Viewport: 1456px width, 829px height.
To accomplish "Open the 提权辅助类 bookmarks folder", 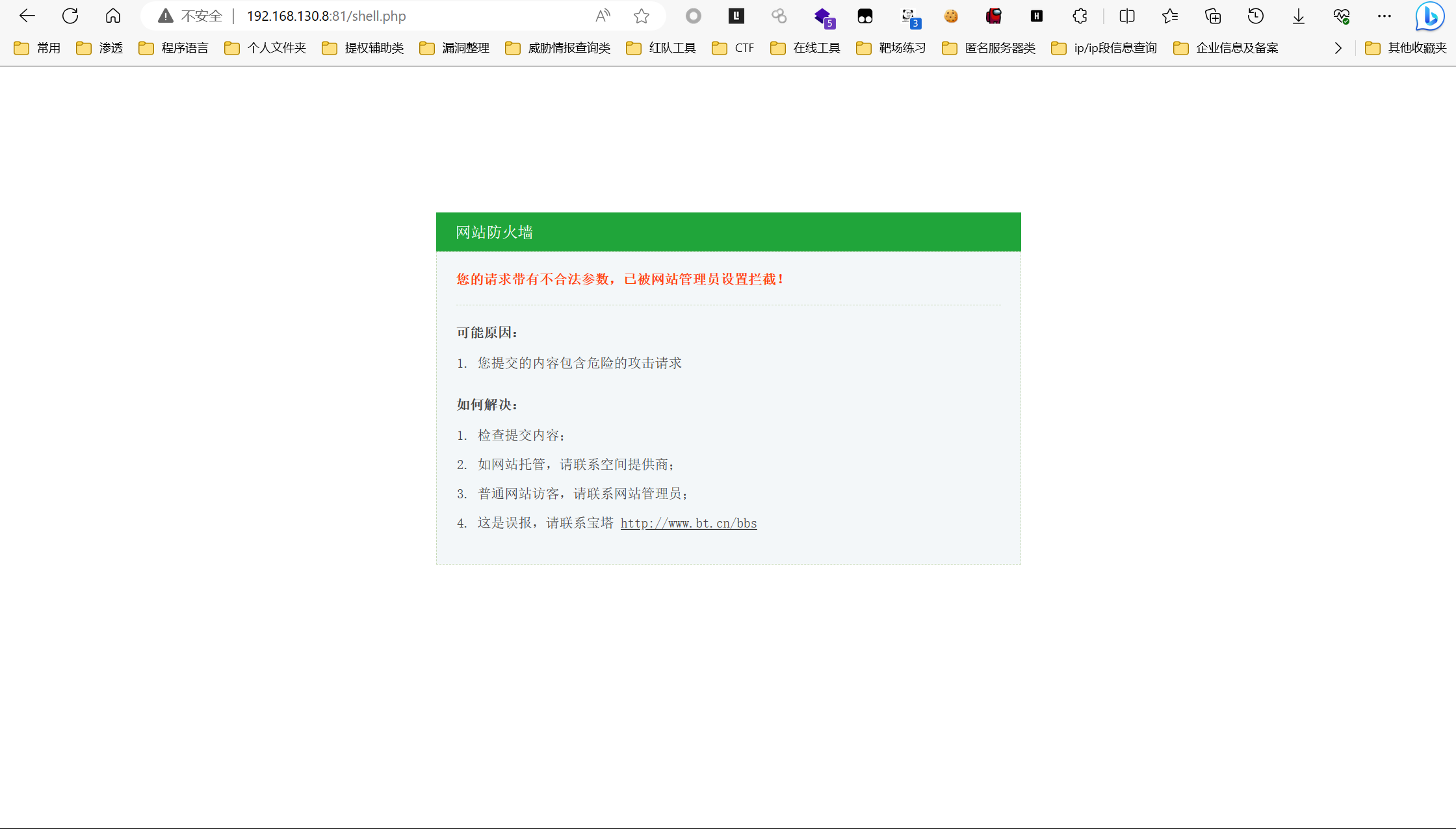I will tap(363, 47).
